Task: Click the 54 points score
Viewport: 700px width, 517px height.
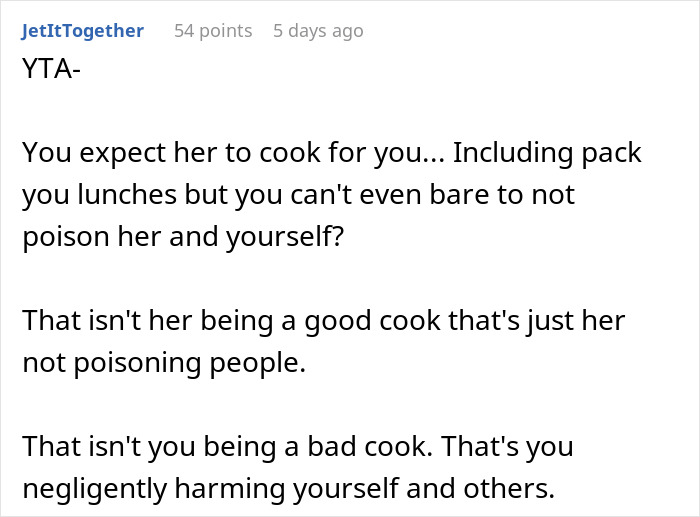Action: (x=213, y=31)
